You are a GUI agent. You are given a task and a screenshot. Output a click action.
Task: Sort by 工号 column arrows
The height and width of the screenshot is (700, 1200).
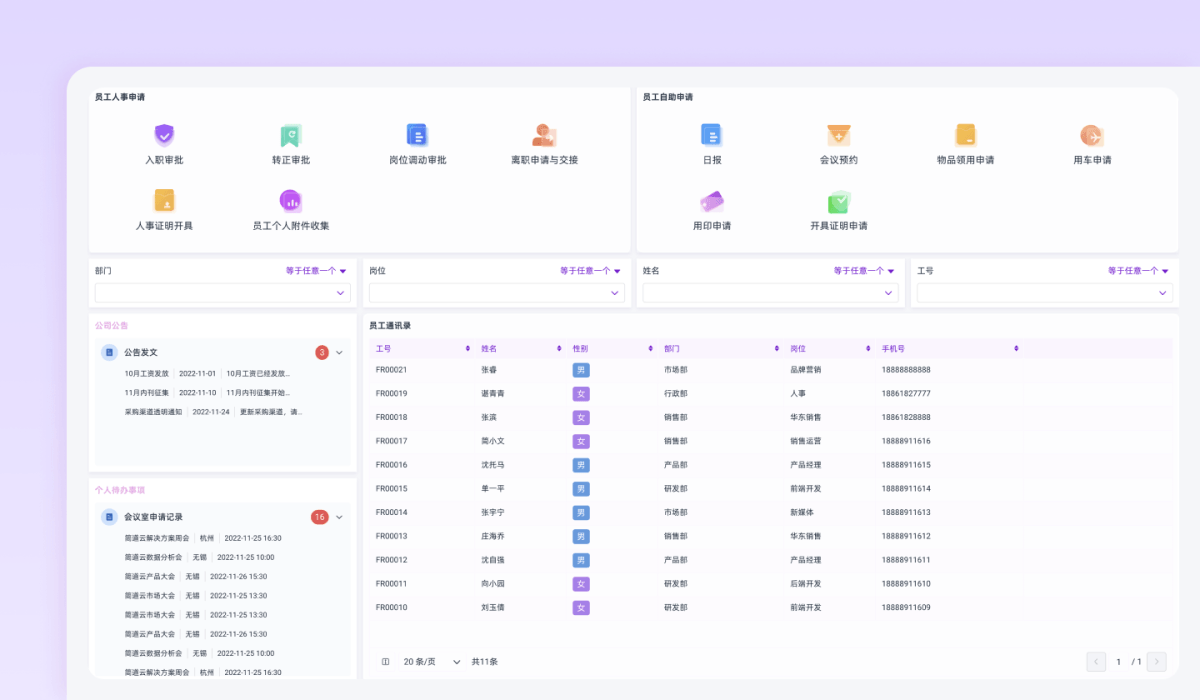point(468,349)
